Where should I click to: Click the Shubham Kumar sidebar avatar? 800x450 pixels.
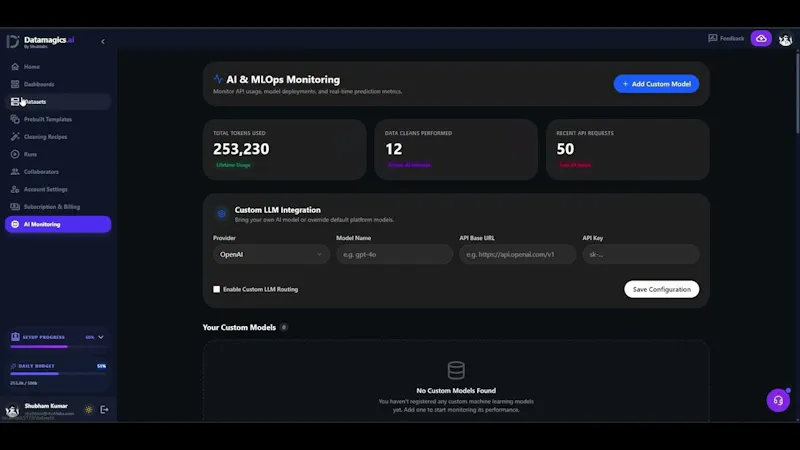(12, 410)
